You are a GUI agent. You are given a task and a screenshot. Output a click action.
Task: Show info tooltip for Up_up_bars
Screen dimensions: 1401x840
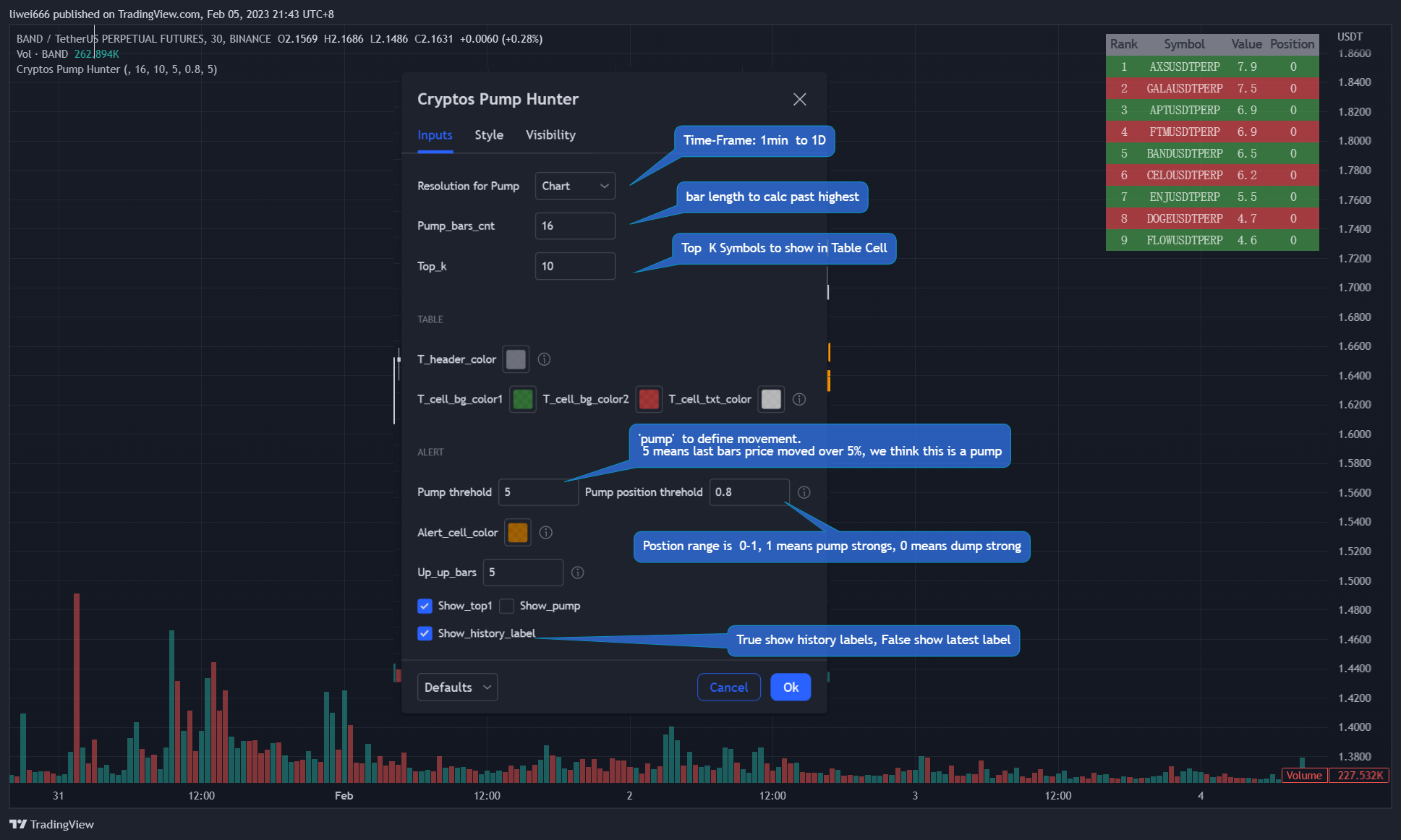[x=577, y=573]
